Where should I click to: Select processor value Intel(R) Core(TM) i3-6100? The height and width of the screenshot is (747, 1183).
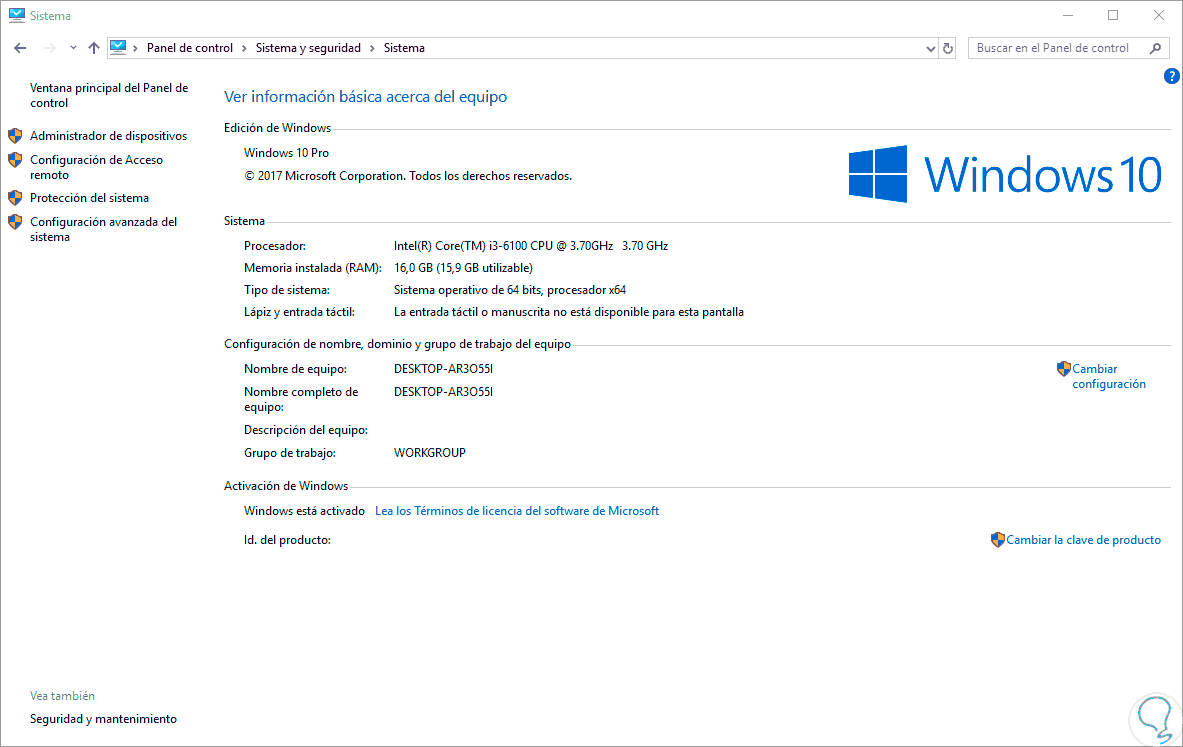click(x=530, y=246)
